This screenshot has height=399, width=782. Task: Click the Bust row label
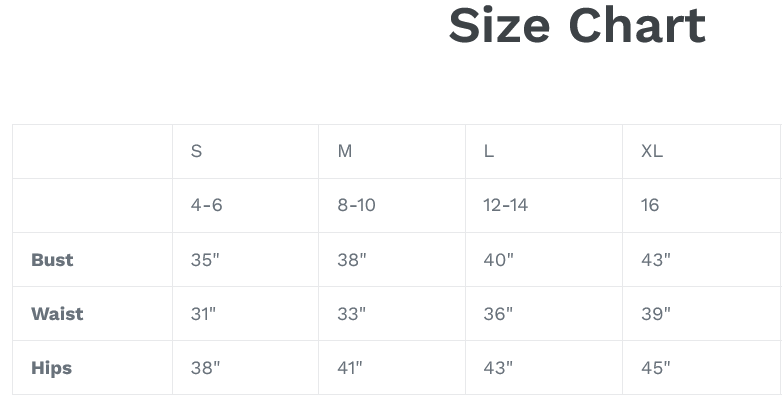[x=52, y=259]
